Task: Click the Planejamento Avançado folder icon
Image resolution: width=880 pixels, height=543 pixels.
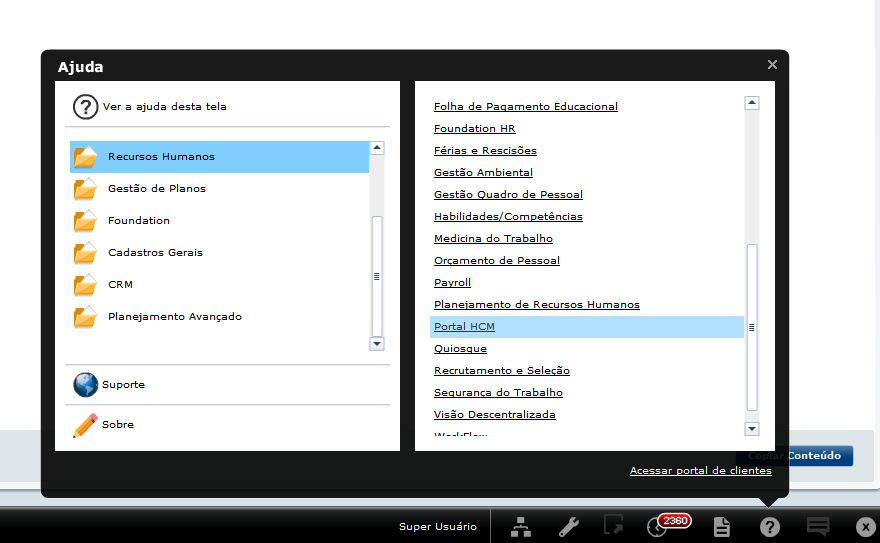Action: tap(85, 317)
